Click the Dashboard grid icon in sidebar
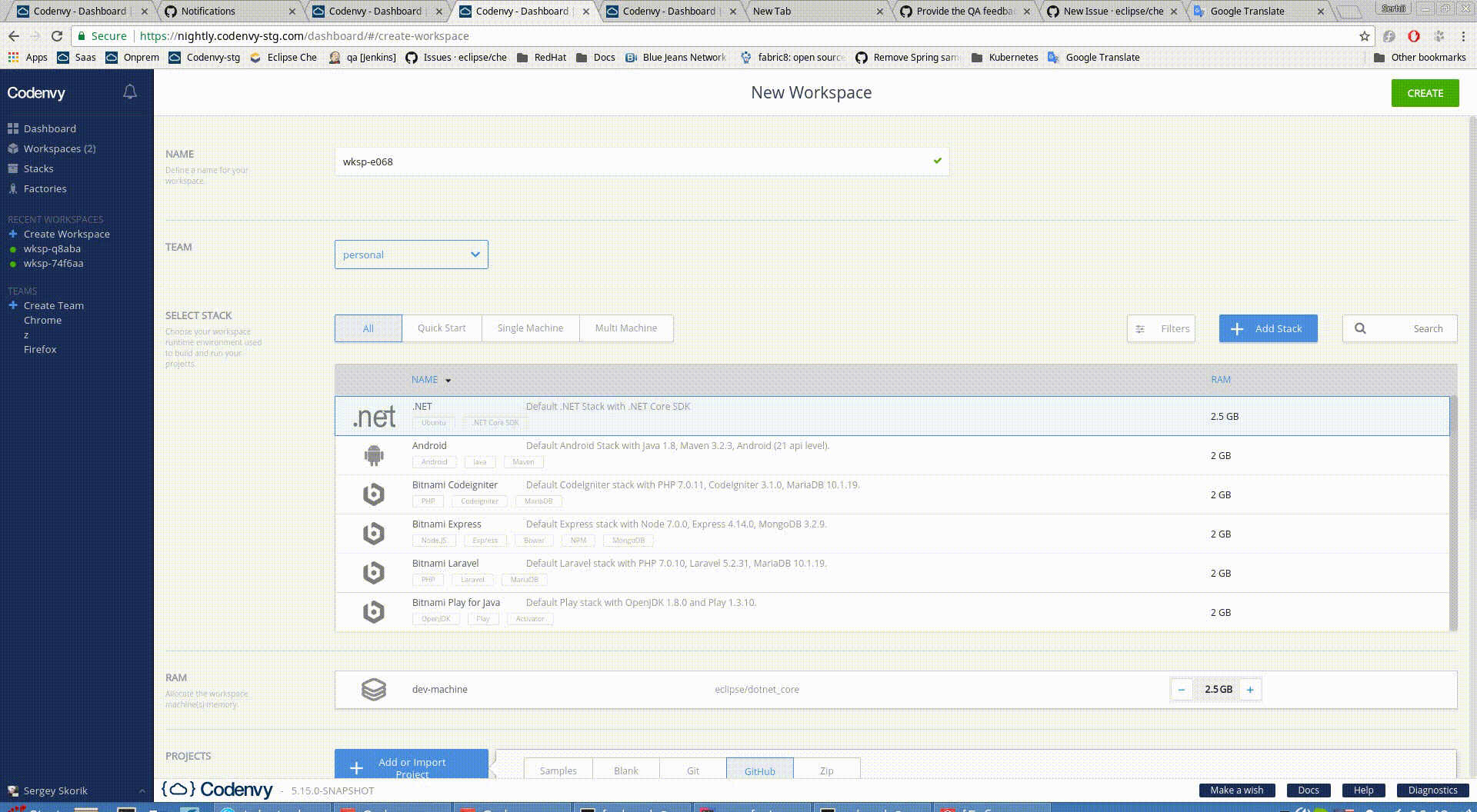The height and width of the screenshot is (812, 1477). point(13,128)
